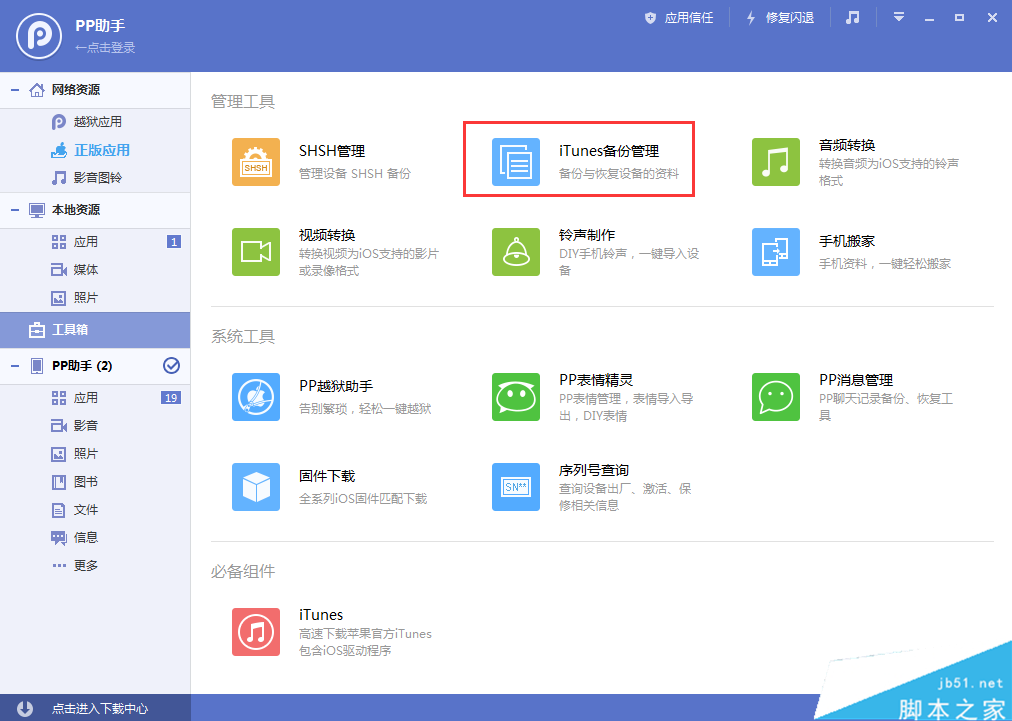Click the 序列号查询 title text
Screen dimensions: 1012x721
594,470
